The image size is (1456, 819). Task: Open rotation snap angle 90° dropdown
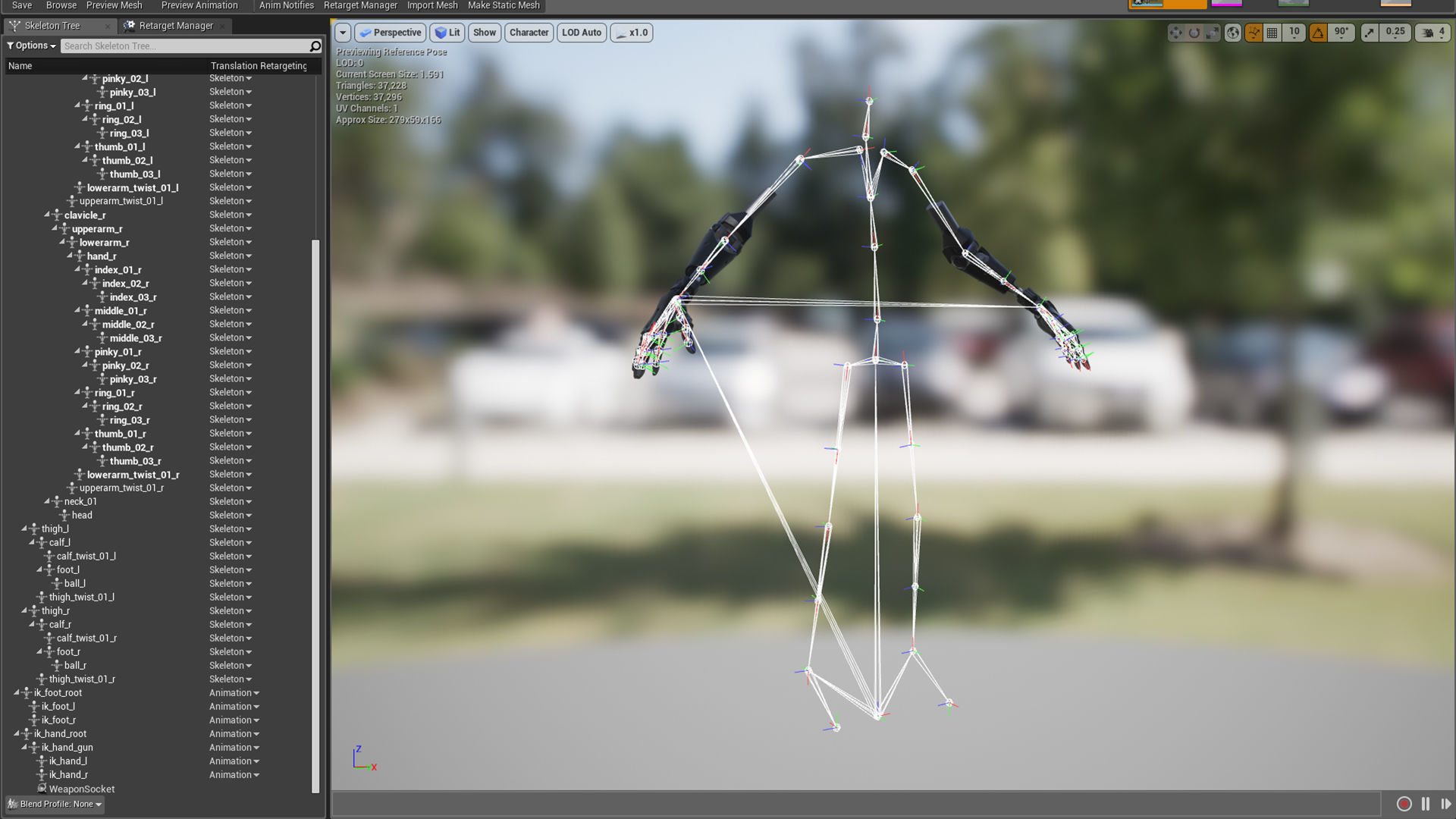(x=1341, y=32)
